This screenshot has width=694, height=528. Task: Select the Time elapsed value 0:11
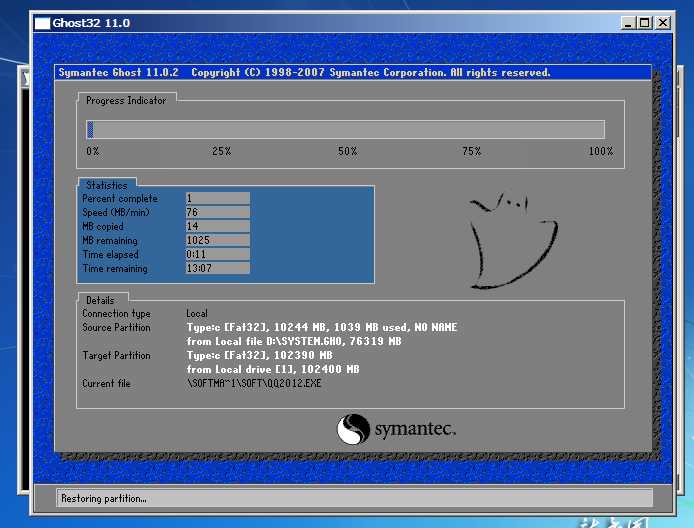pyautogui.click(x=218, y=254)
